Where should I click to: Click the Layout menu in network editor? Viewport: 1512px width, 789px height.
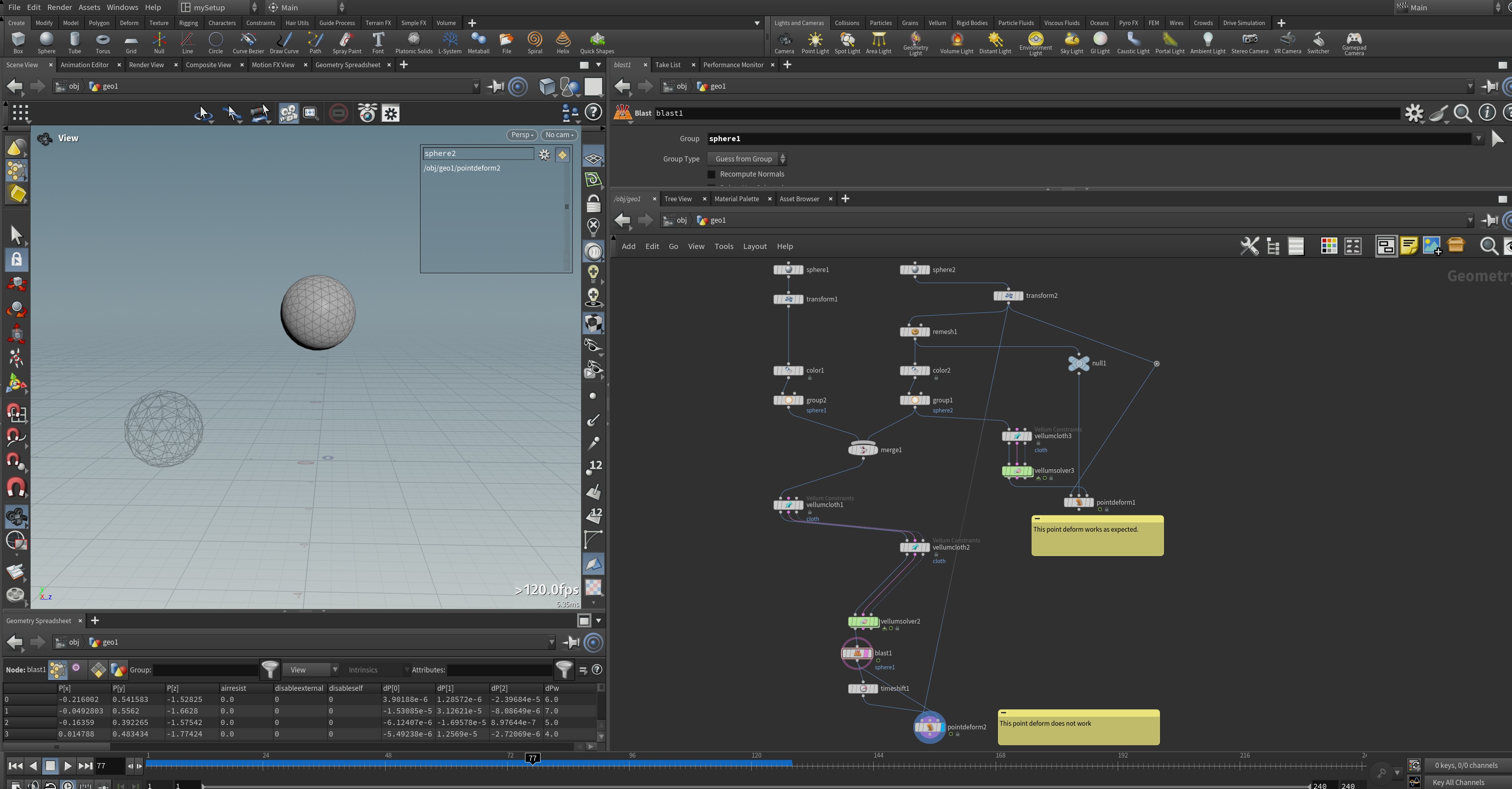tap(754, 247)
